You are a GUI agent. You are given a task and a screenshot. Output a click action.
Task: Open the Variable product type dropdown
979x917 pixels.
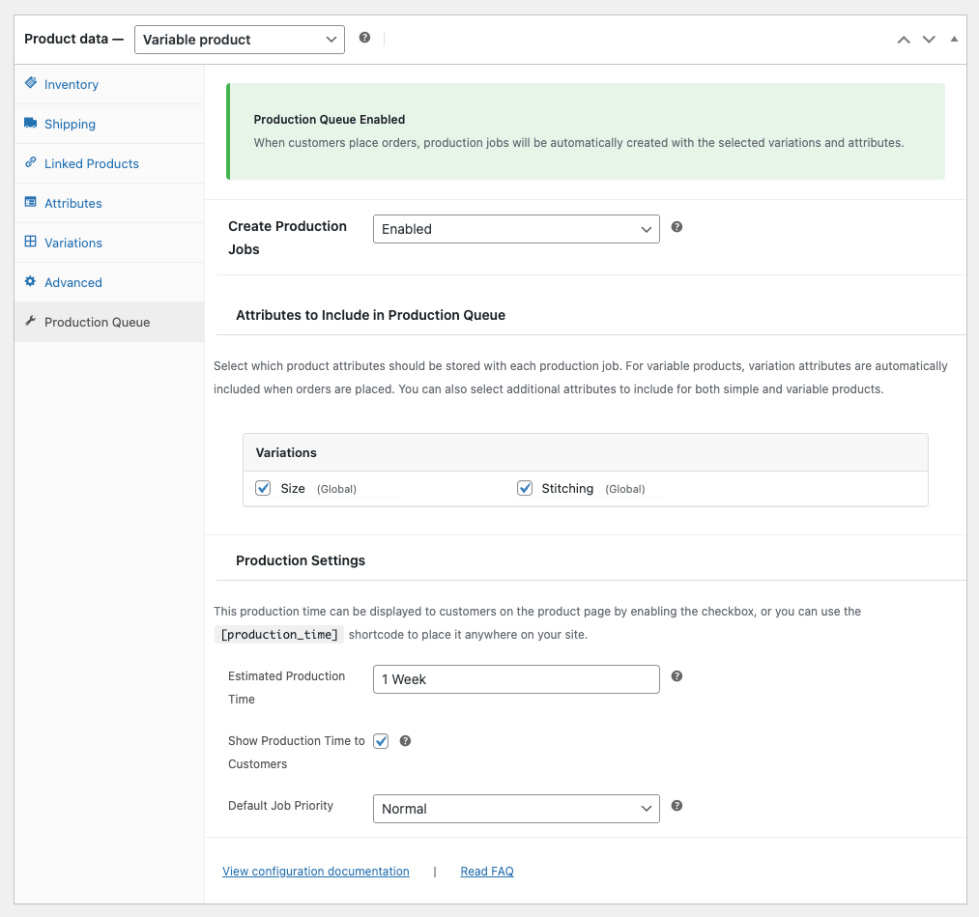click(239, 40)
